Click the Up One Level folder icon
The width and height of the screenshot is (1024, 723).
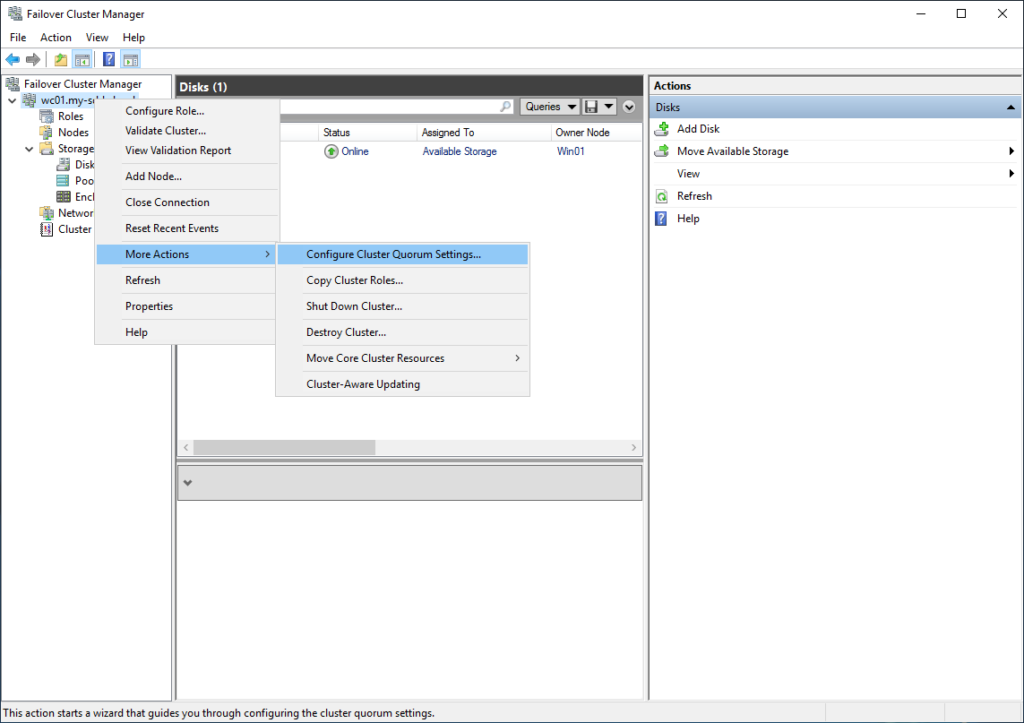pos(61,60)
